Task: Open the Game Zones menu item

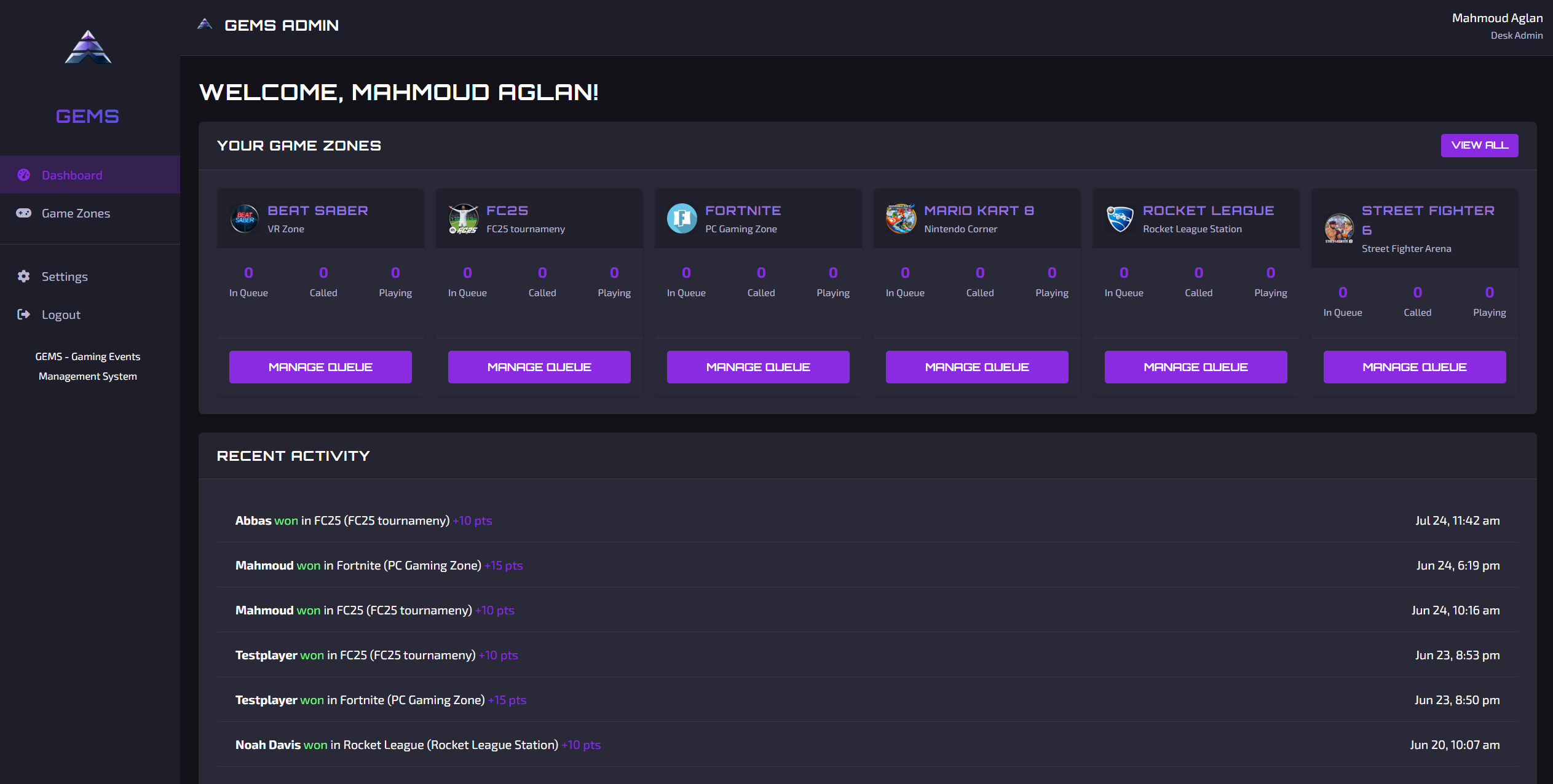Action: click(76, 213)
